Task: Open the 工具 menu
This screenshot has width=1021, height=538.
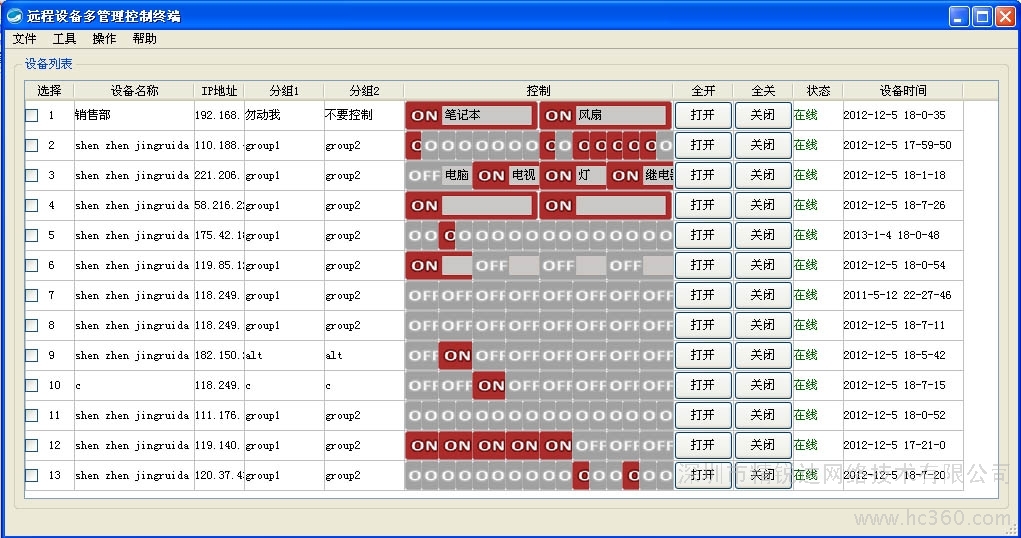Action: [x=64, y=39]
